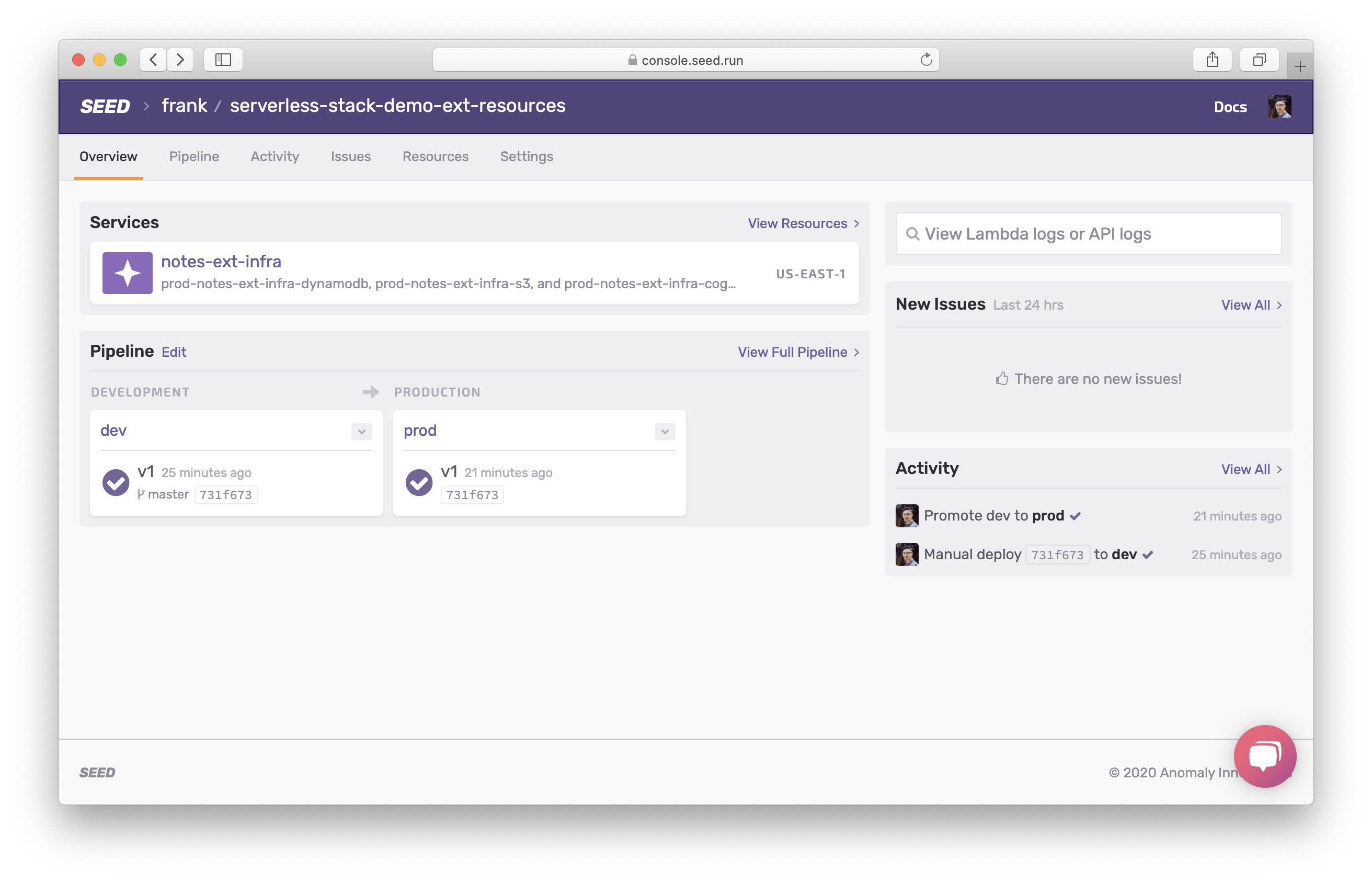
Task: Click the search magnifier icon in log search
Action: 912,233
